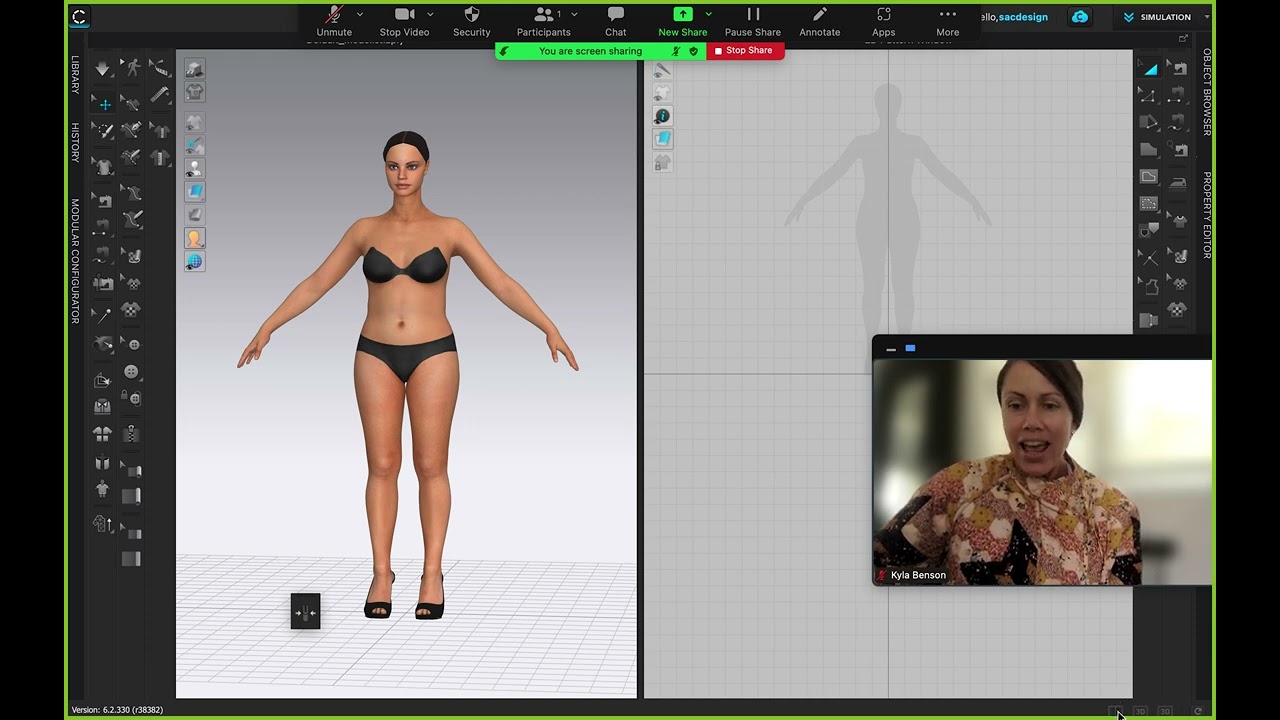Click the Pause Share button
This screenshot has height=720, width=1280.
[753, 22]
